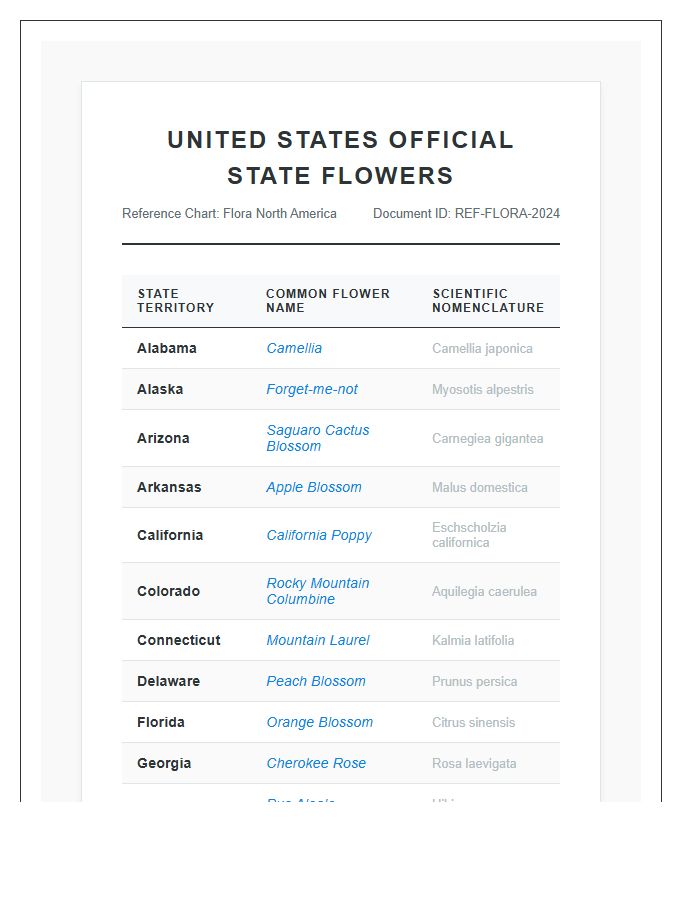Click the Peach Blossom link
Image resolution: width=700 pixels, height=900 pixels.
pos(316,681)
